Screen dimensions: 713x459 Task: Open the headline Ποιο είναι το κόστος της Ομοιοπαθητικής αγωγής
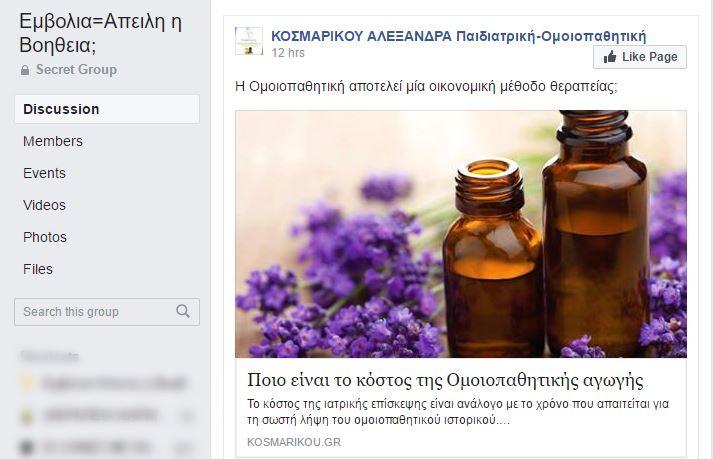[x=445, y=380]
